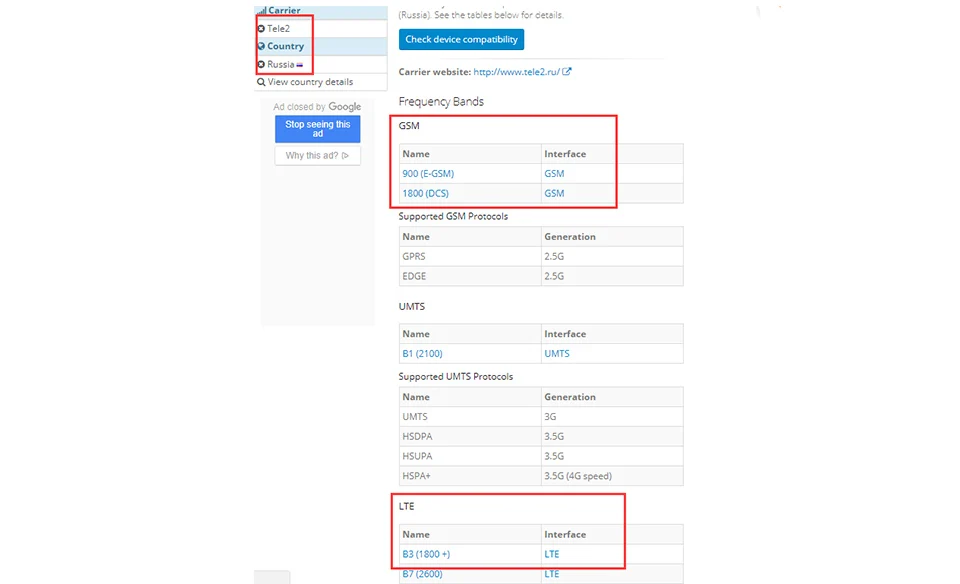This screenshot has height=584, width=960.
Task: Open the B3 (1800 +) band link
Action: tap(426, 554)
